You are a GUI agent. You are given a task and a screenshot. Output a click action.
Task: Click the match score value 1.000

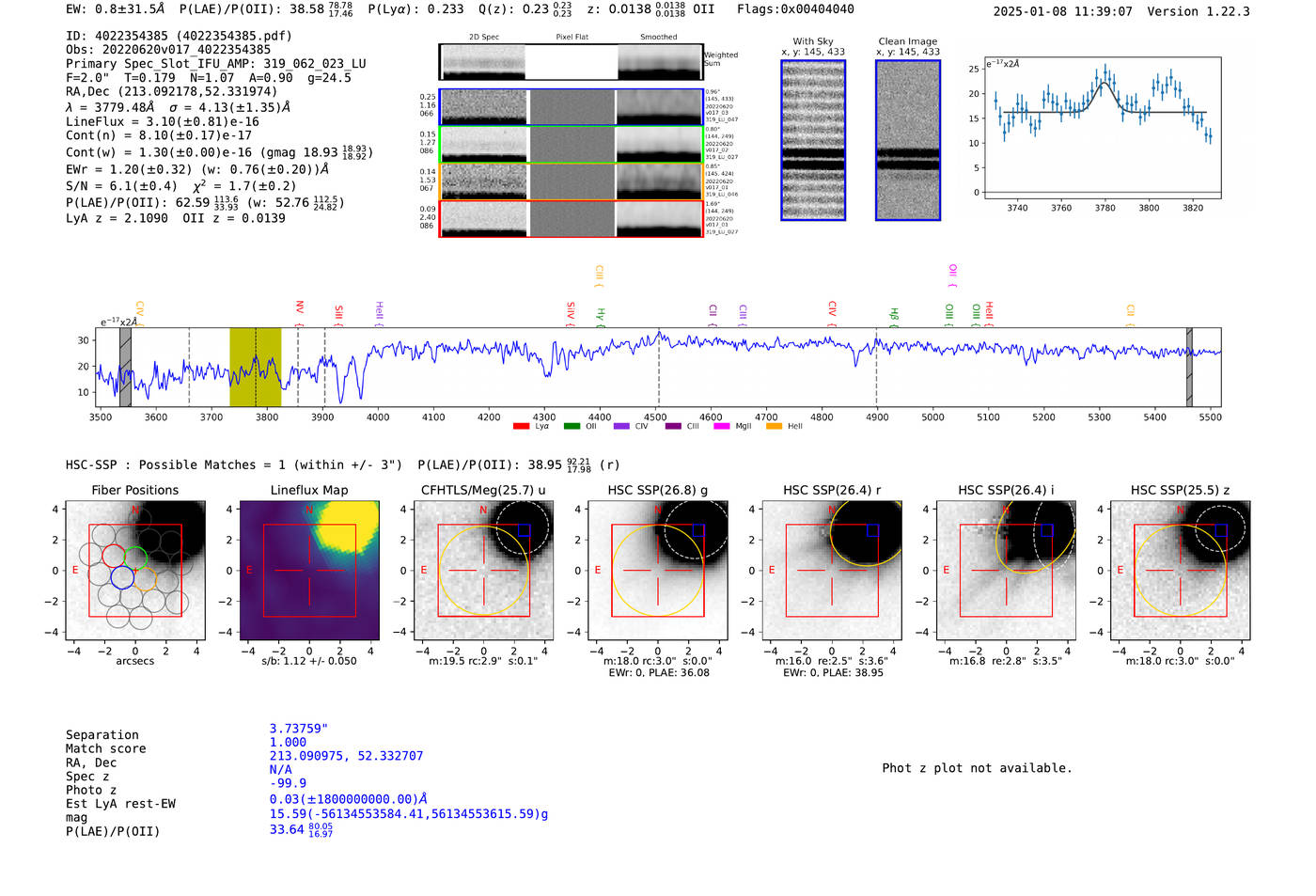(288, 743)
